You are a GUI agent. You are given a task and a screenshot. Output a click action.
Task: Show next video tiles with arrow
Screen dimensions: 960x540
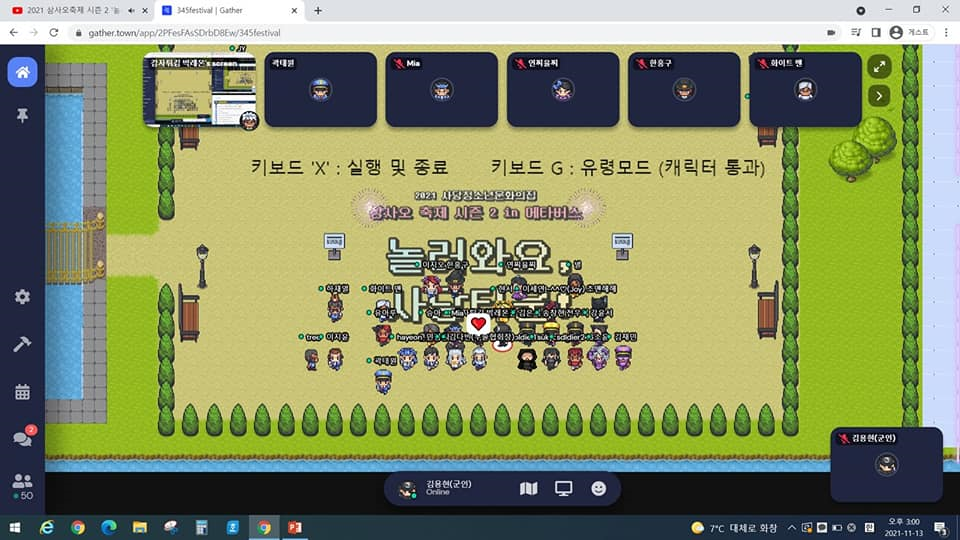tap(879, 96)
